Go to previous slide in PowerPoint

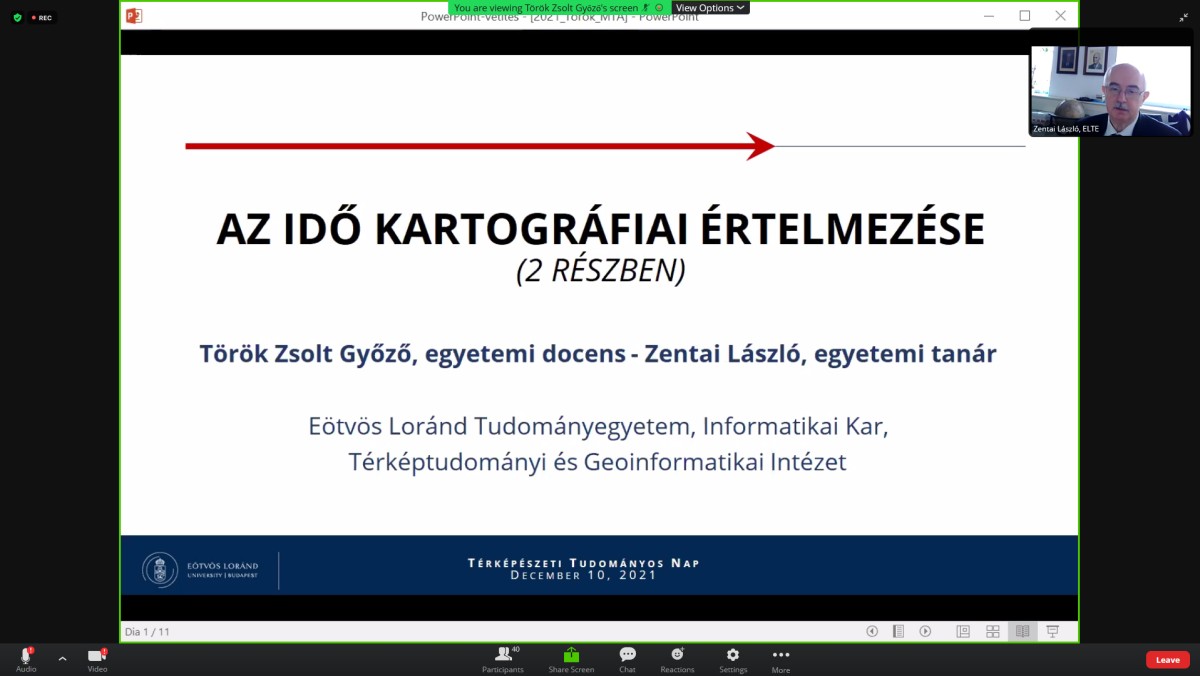(x=872, y=631)
